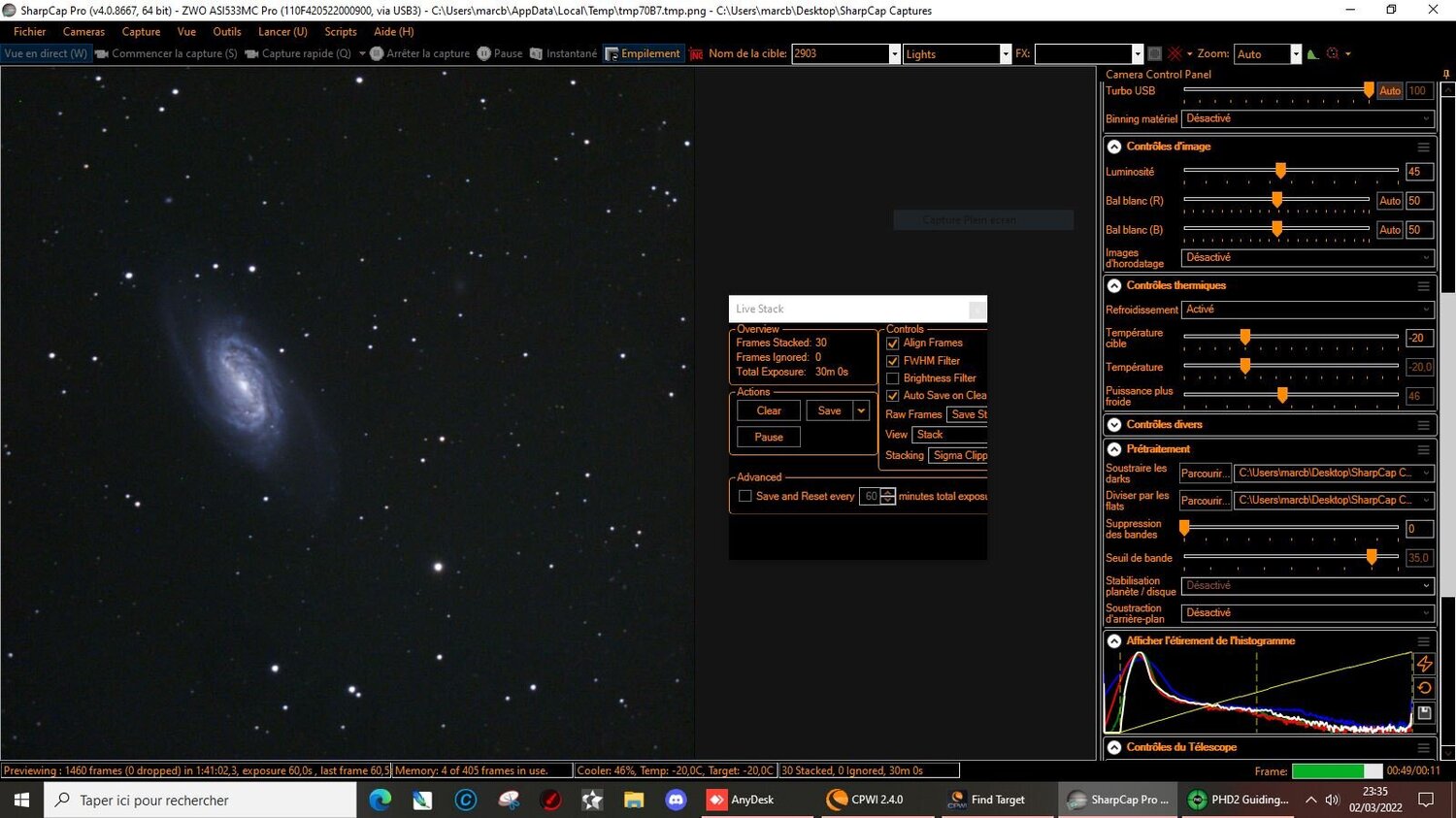Open the Outils menu
This screenshot has width=1456, height=818.
pyautogui.click(x=226, y=31)
